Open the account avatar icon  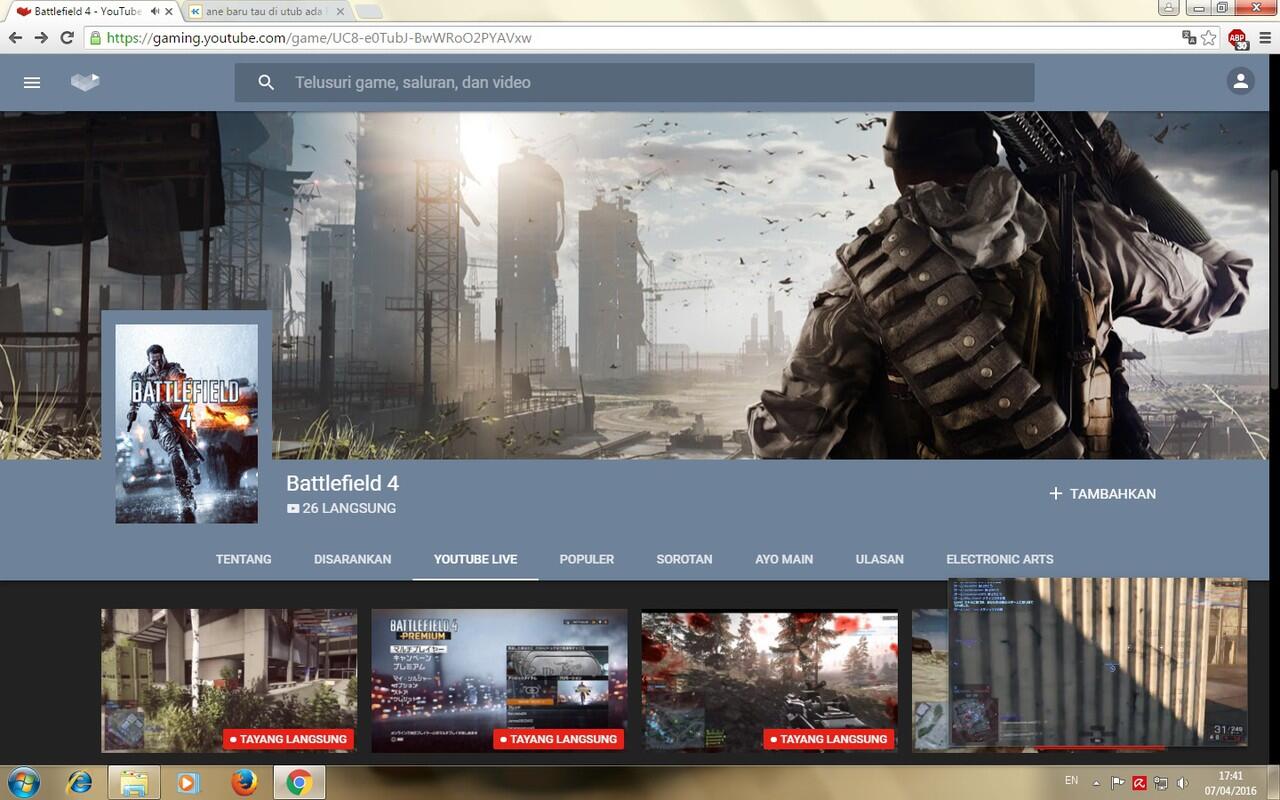tap(1240, 82)
